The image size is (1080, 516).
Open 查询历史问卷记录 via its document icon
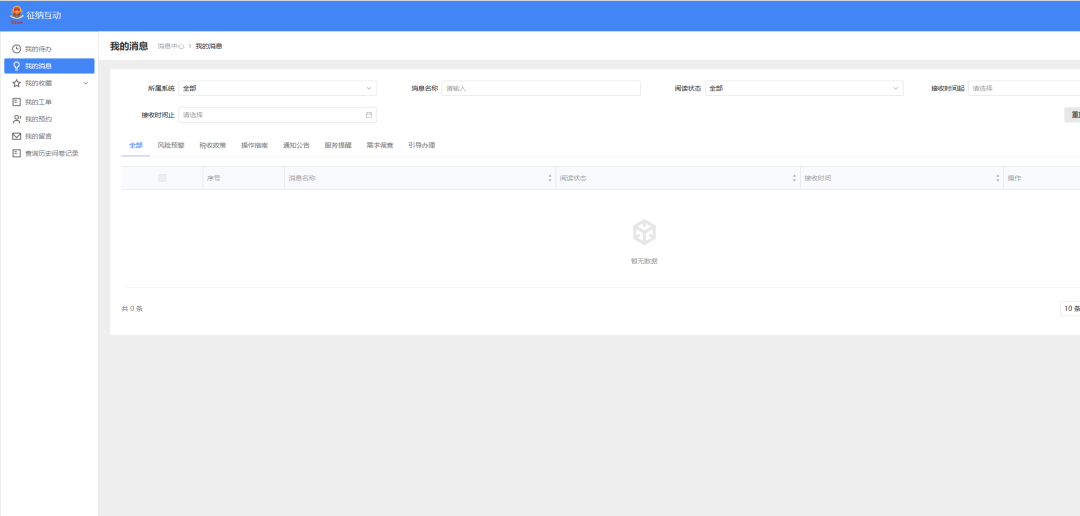click(17, 154)
